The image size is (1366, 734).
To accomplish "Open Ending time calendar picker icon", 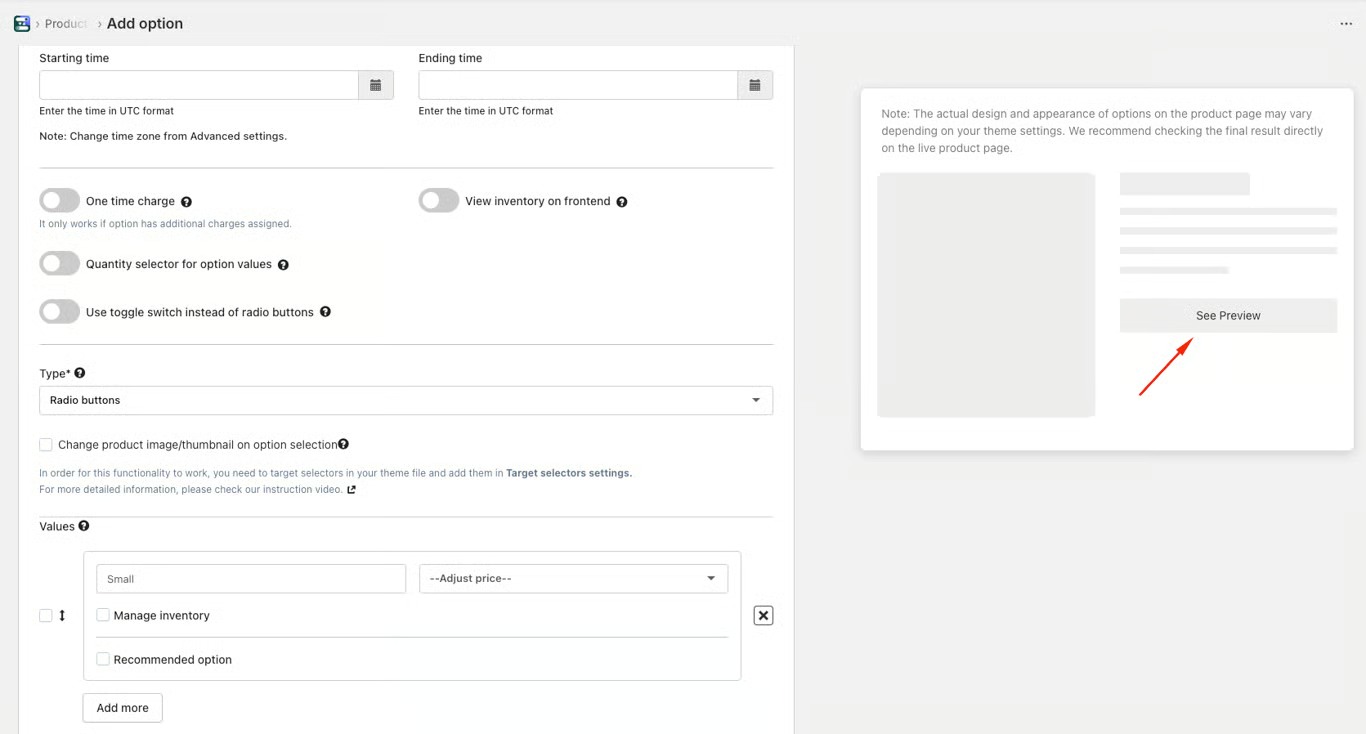I will click(755, 85).
